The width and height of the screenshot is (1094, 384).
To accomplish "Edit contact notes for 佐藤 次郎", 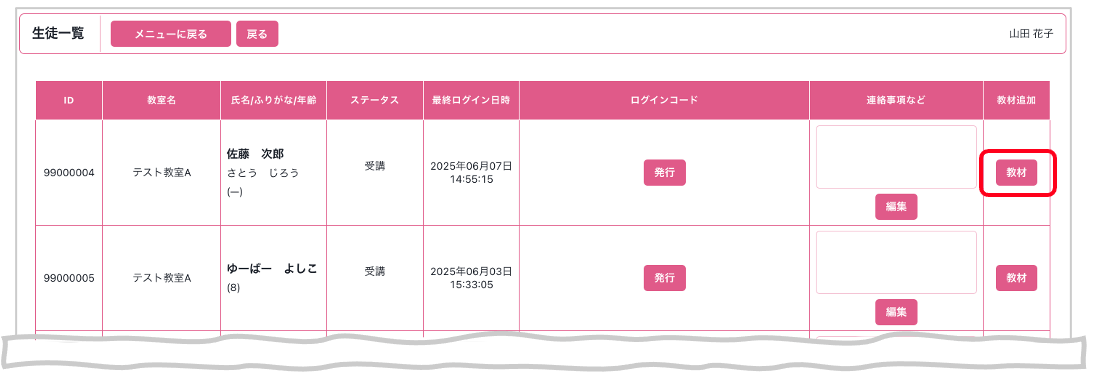I will click(896, 207).
